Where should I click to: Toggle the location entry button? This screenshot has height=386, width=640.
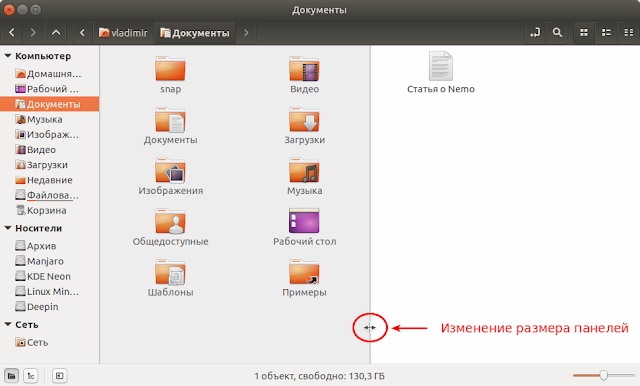click(535, 33)
